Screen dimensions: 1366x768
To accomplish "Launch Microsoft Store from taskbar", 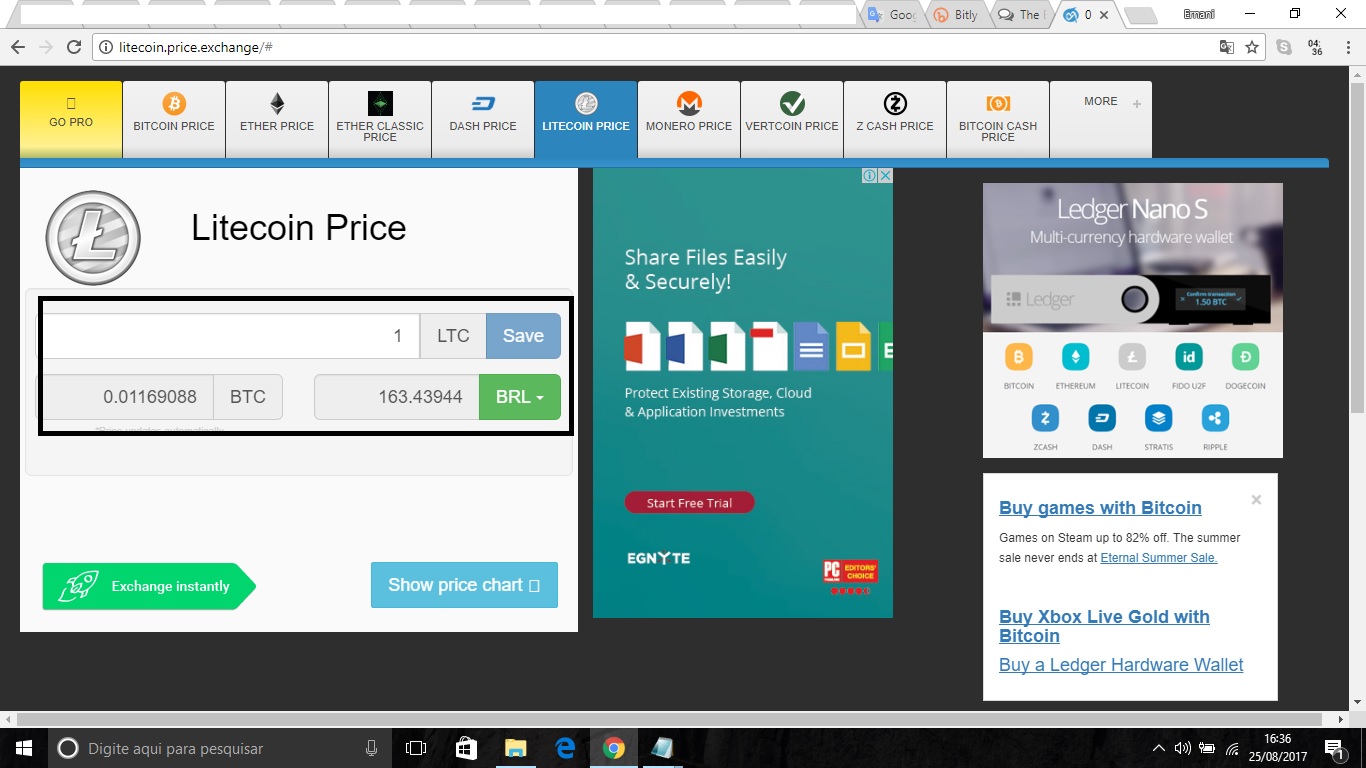I will [x=466, y=748].
